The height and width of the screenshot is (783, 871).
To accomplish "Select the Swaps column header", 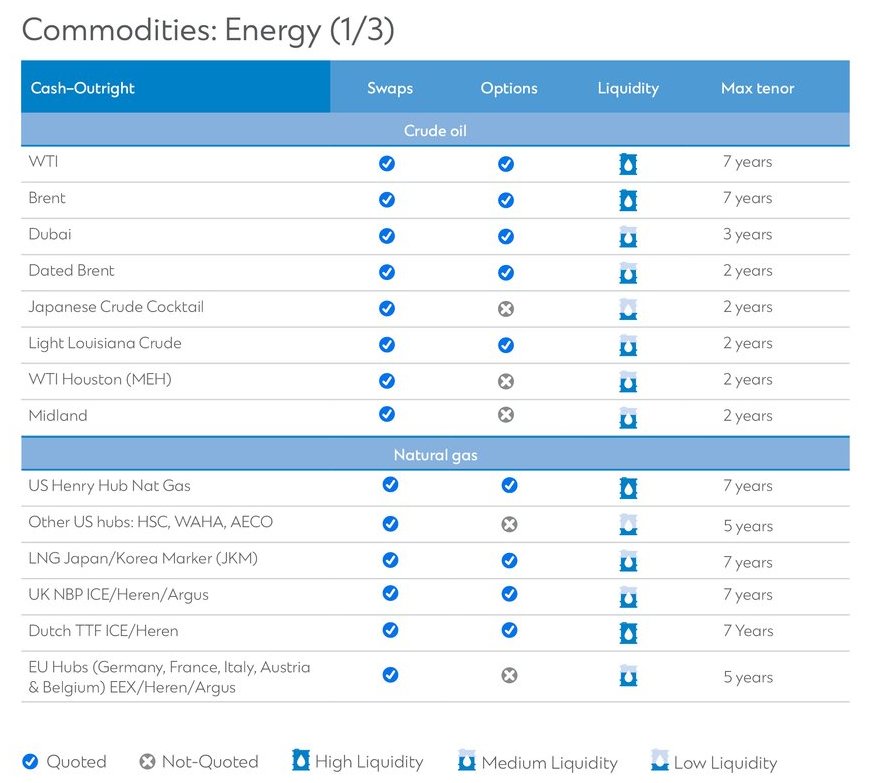I will 389,88.
